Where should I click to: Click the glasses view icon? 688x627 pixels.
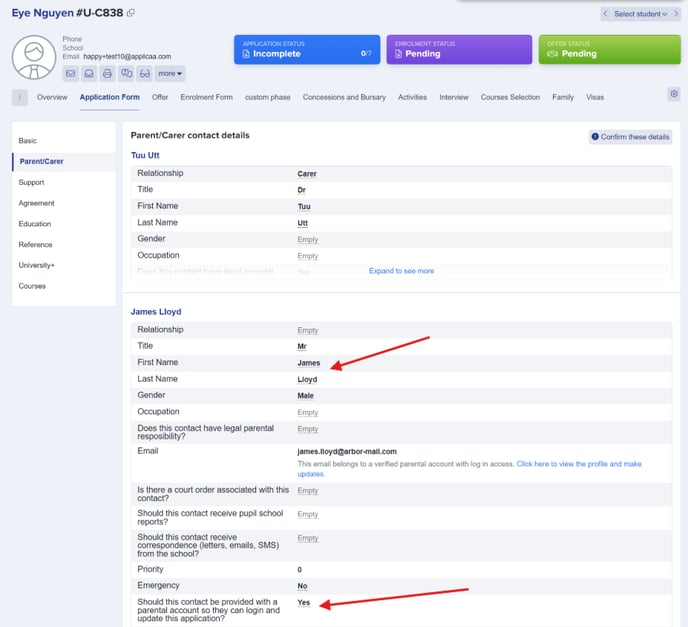(x=145, y=74)
